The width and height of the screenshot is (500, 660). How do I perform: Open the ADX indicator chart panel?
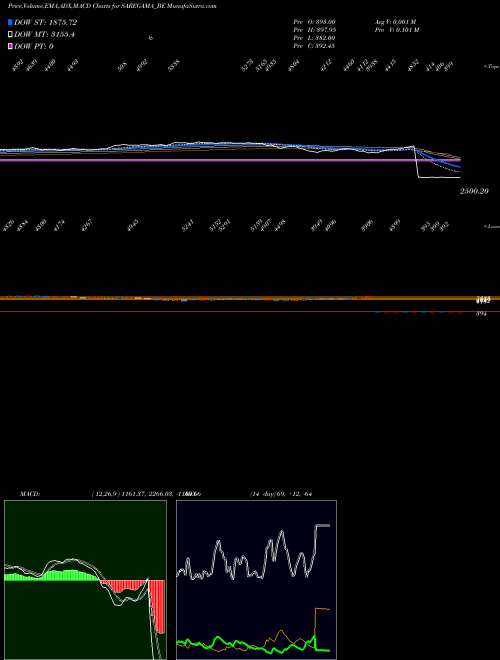coord(256,580)
